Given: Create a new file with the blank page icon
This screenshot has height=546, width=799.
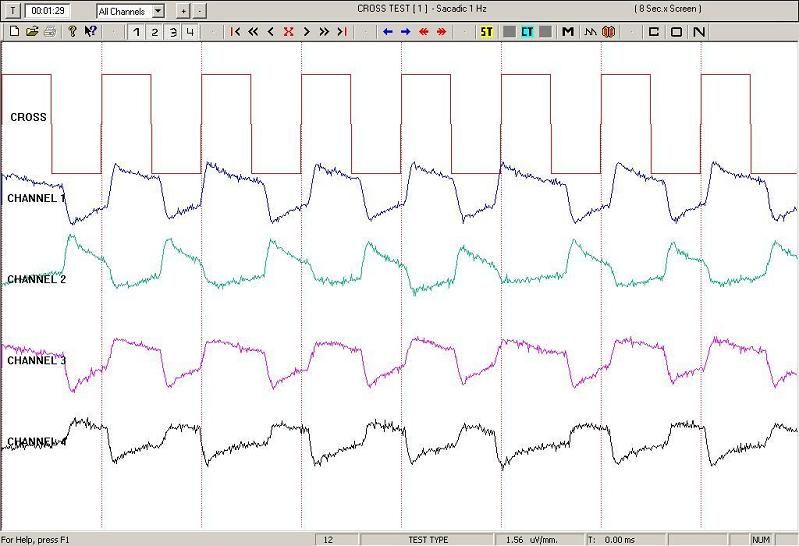Looking at the screenshot, I should [14, 32].
